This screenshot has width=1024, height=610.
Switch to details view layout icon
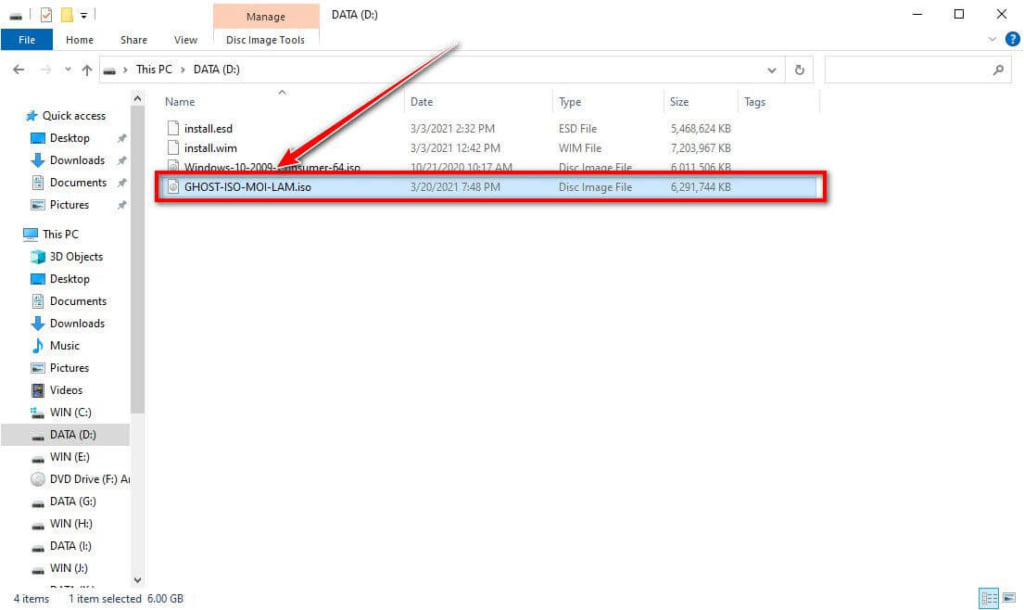[x=989, y=598]
